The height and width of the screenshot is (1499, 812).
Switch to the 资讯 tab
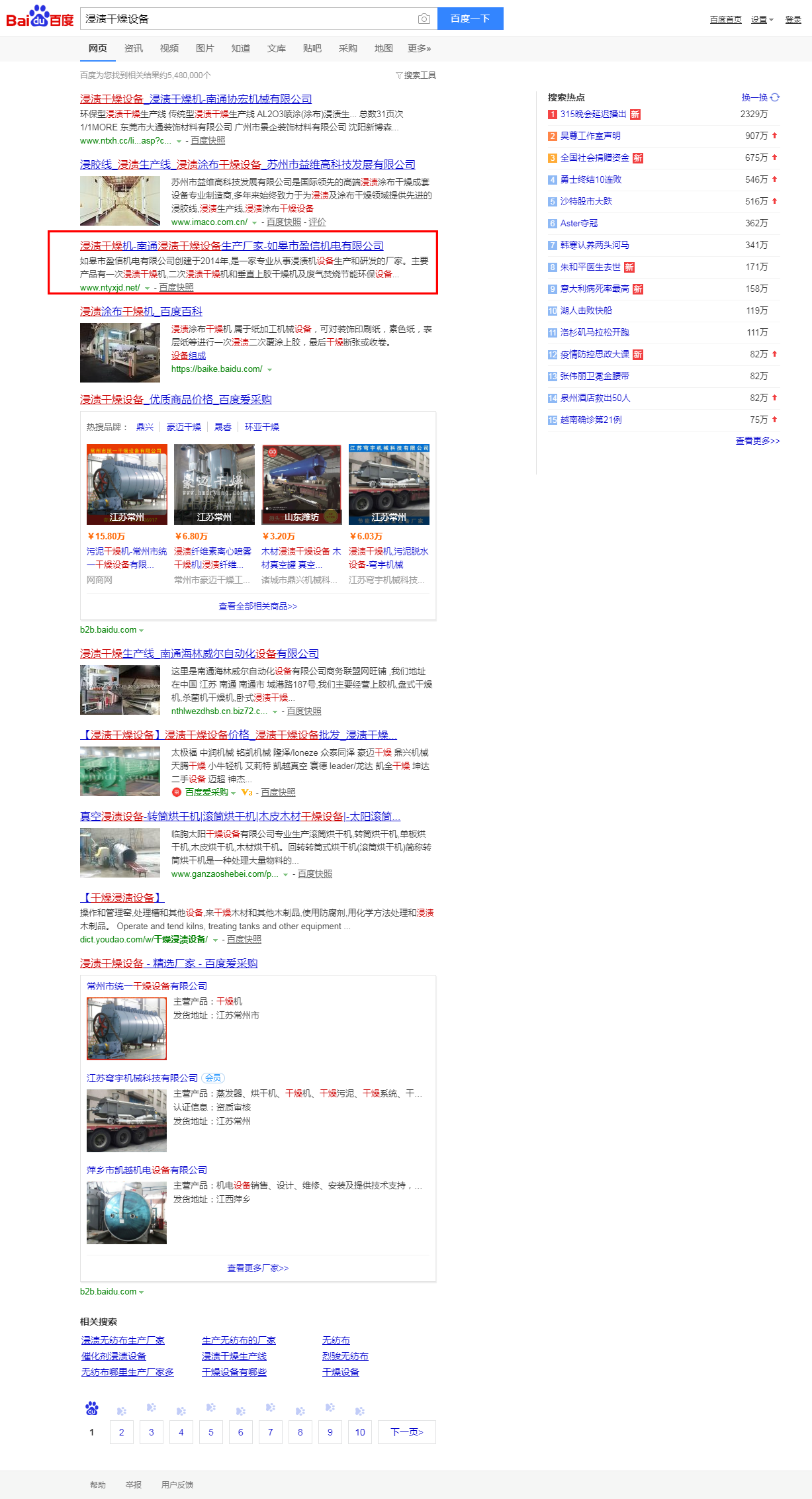(134, 48)
